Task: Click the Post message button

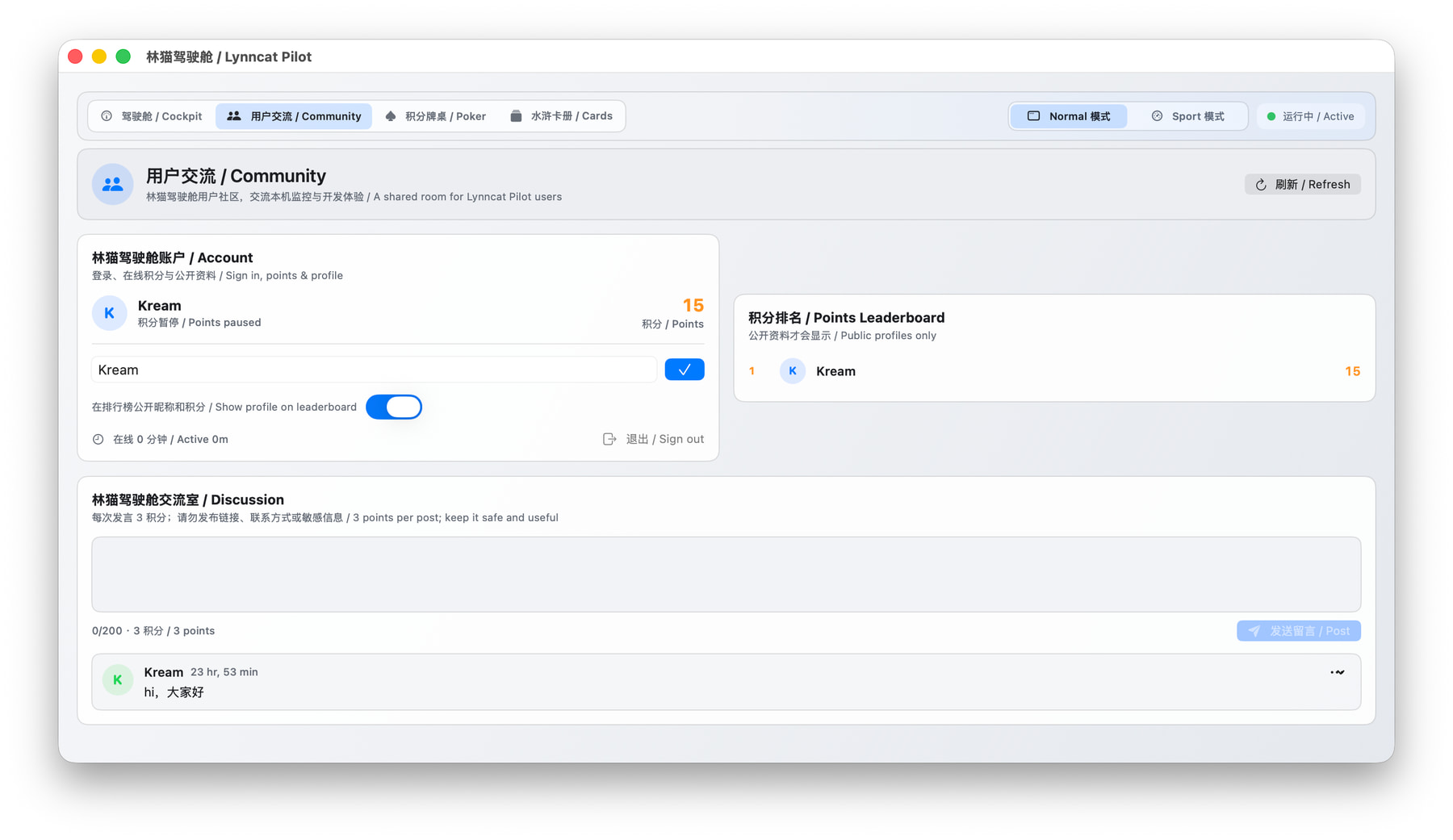Action: point(1299,631)
